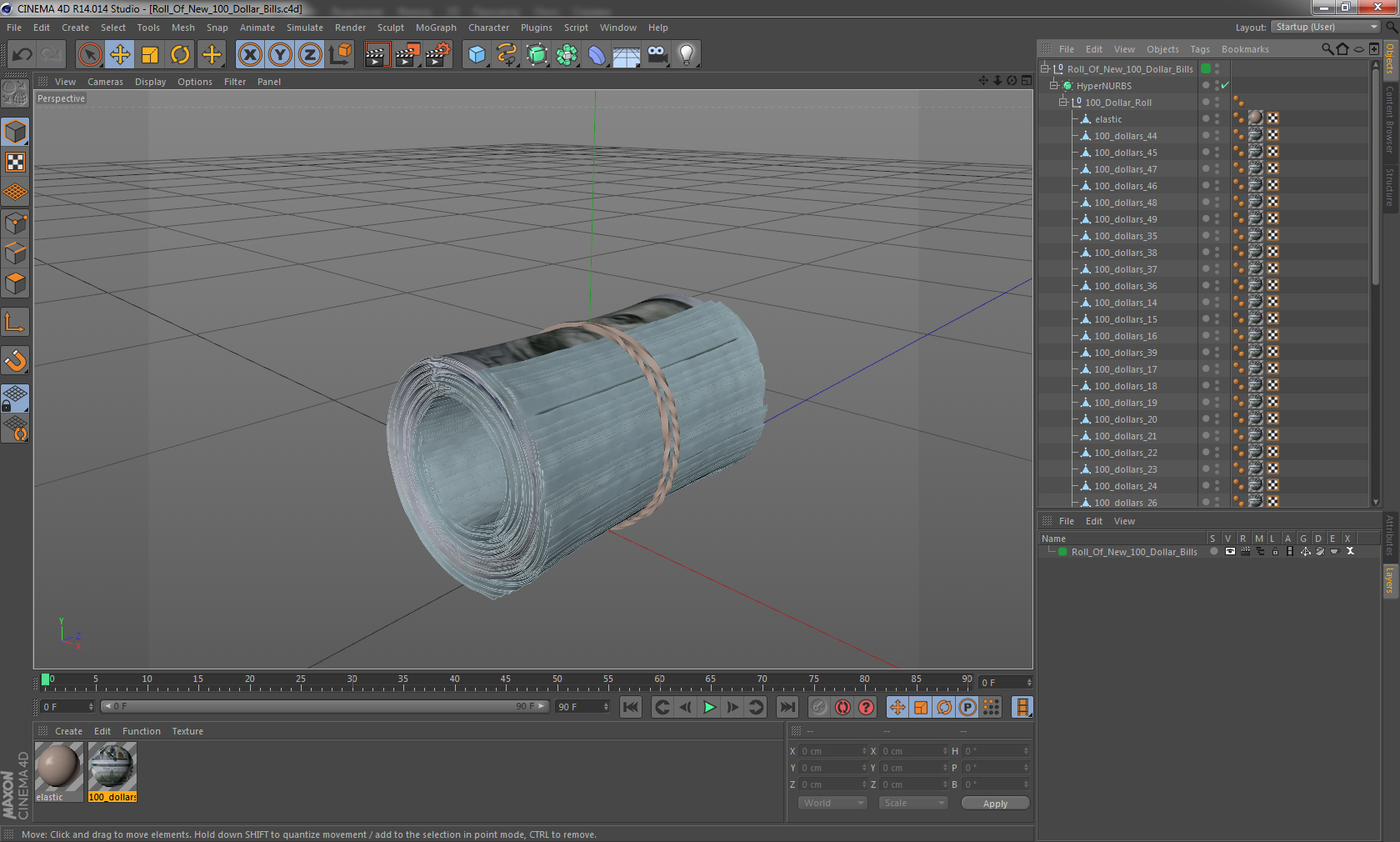Click the preview range slider bar
Screen dimensions: 1400x842
[x=324, y=706]
